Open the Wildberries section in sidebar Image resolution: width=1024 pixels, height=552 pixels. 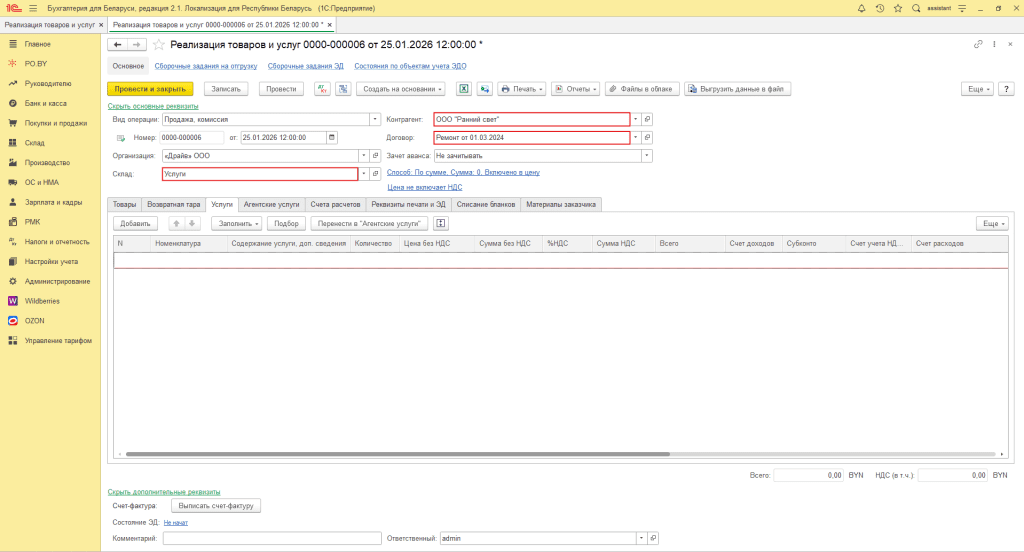point(42,300)
